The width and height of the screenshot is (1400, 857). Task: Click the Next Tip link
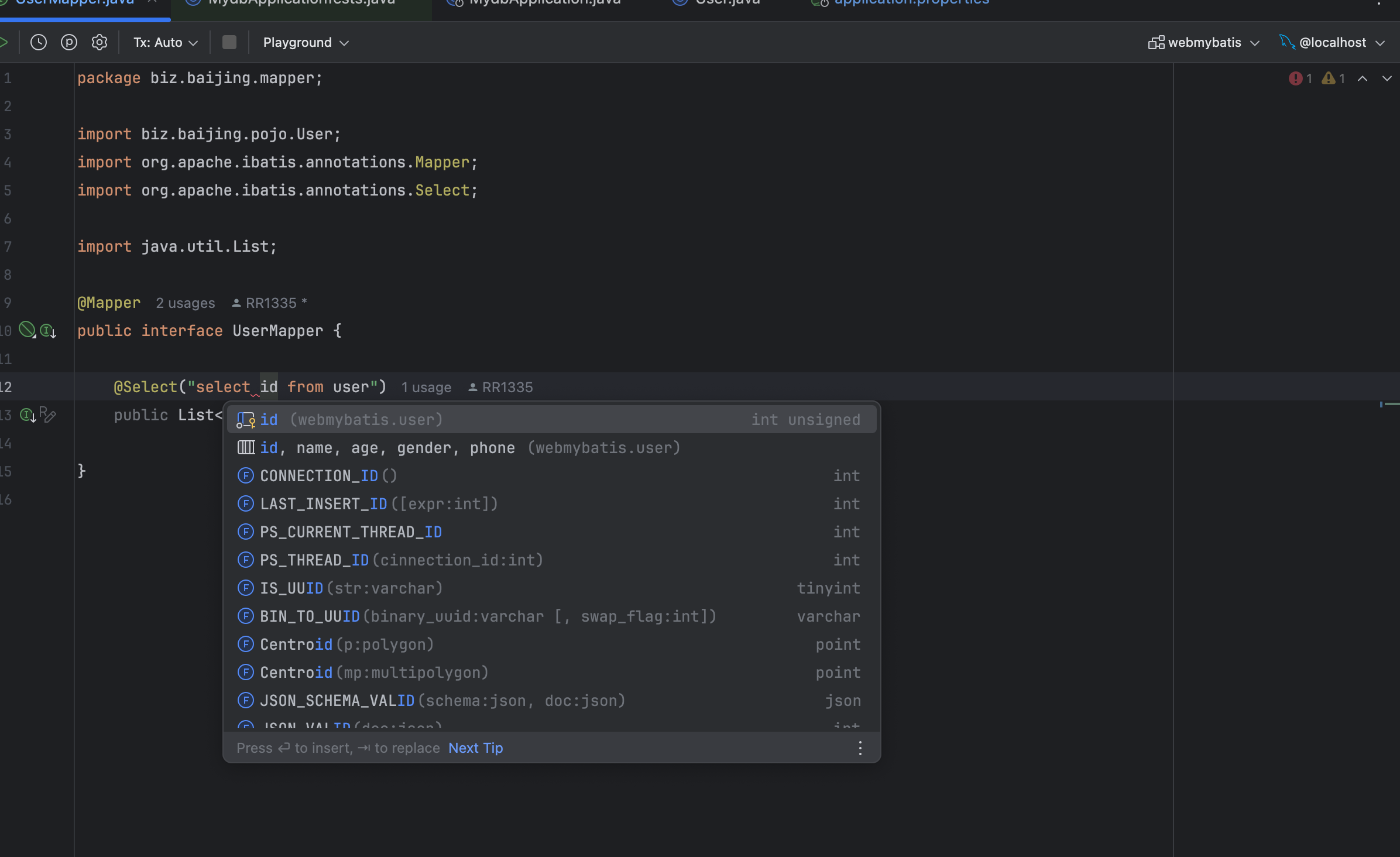(x=475, y=748)
